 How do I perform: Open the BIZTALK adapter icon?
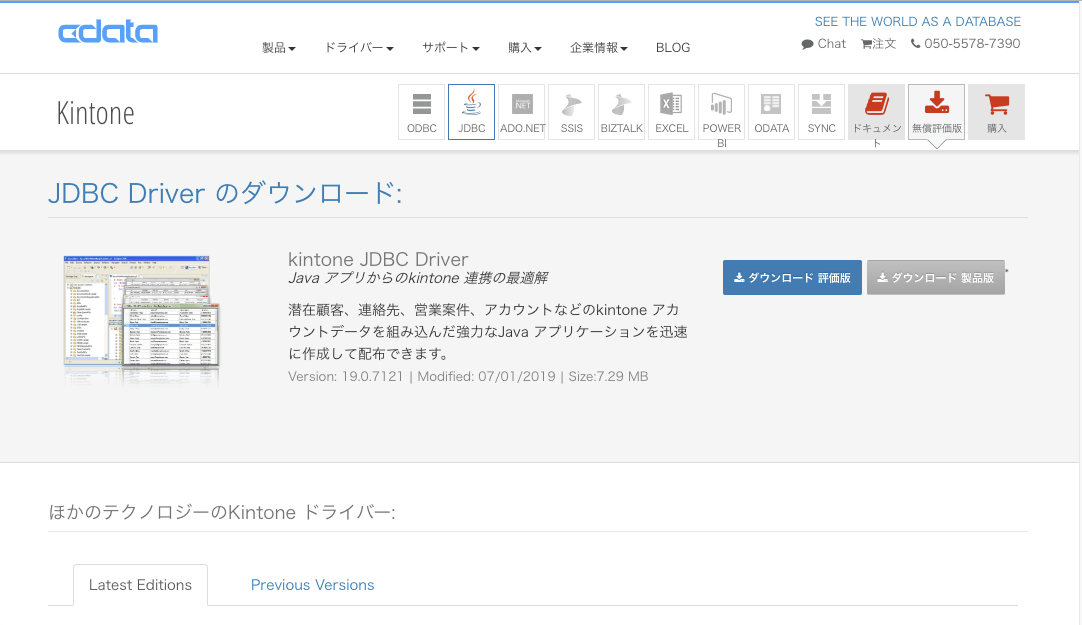(621, 111)
